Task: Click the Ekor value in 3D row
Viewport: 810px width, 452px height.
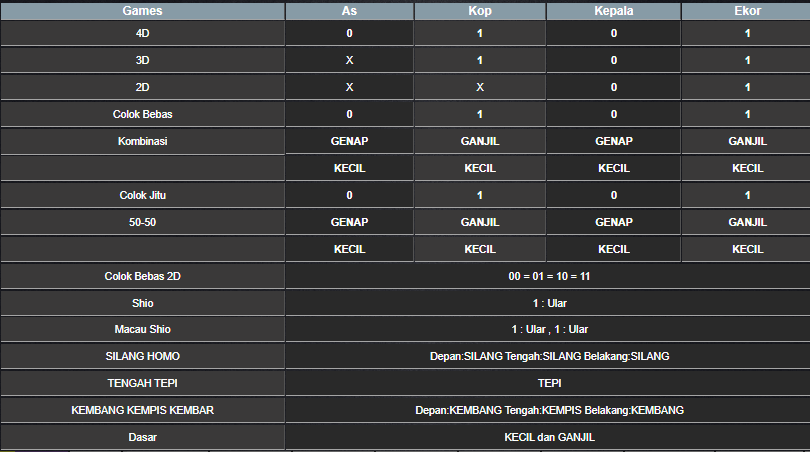Action: (x=747, y=60)
